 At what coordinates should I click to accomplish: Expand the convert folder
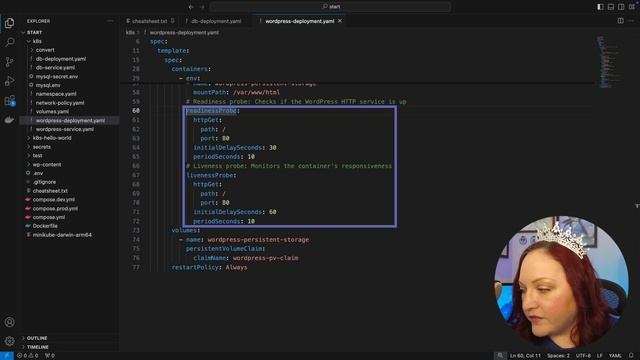pyautogui.click(x=45, y=50)
